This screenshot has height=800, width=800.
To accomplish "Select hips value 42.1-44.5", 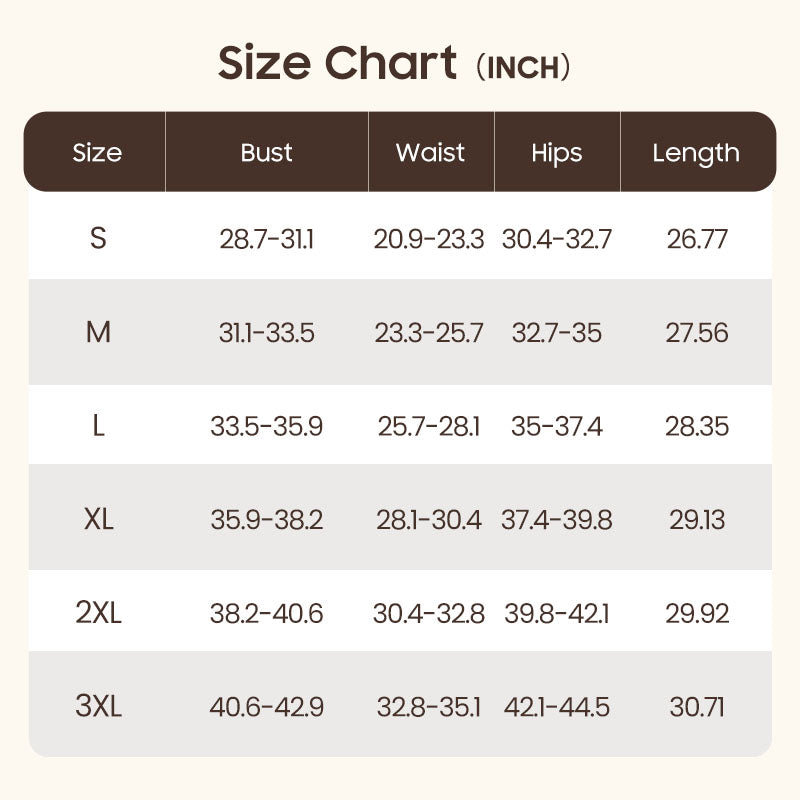I will coord(557,707).
